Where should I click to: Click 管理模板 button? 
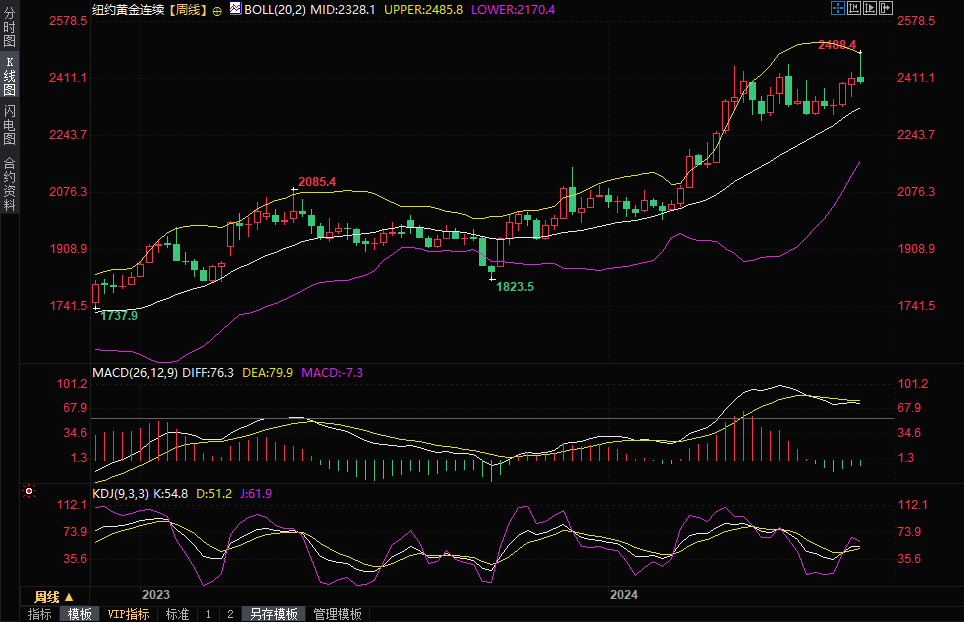(x=337, y=614)
